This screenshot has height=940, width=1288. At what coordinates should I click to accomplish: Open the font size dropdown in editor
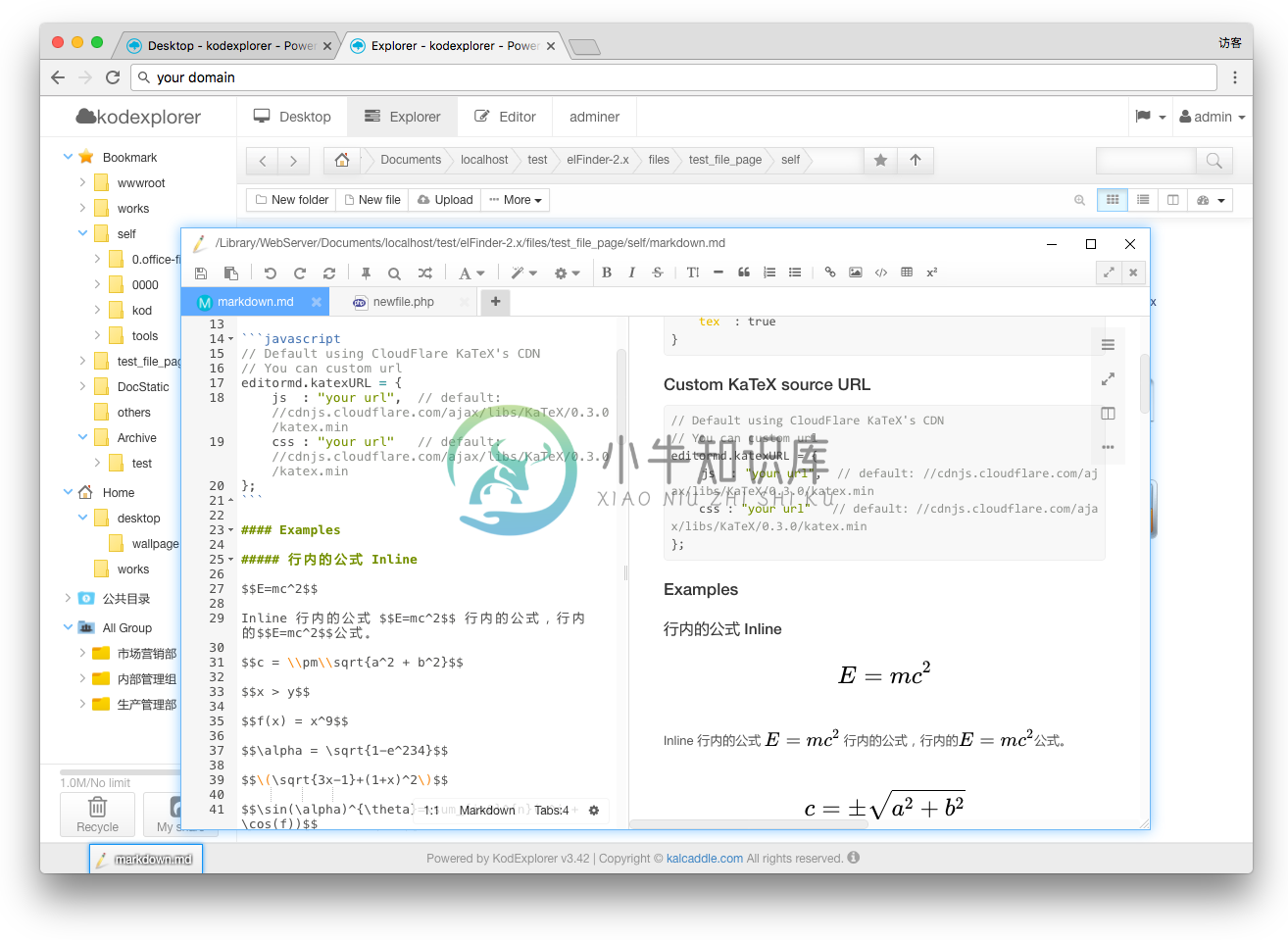[471, 273]
